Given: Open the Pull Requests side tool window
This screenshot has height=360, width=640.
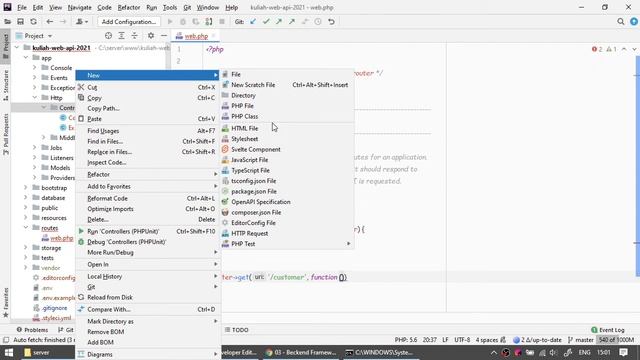Looking at the screenshot, I should 6,134.
